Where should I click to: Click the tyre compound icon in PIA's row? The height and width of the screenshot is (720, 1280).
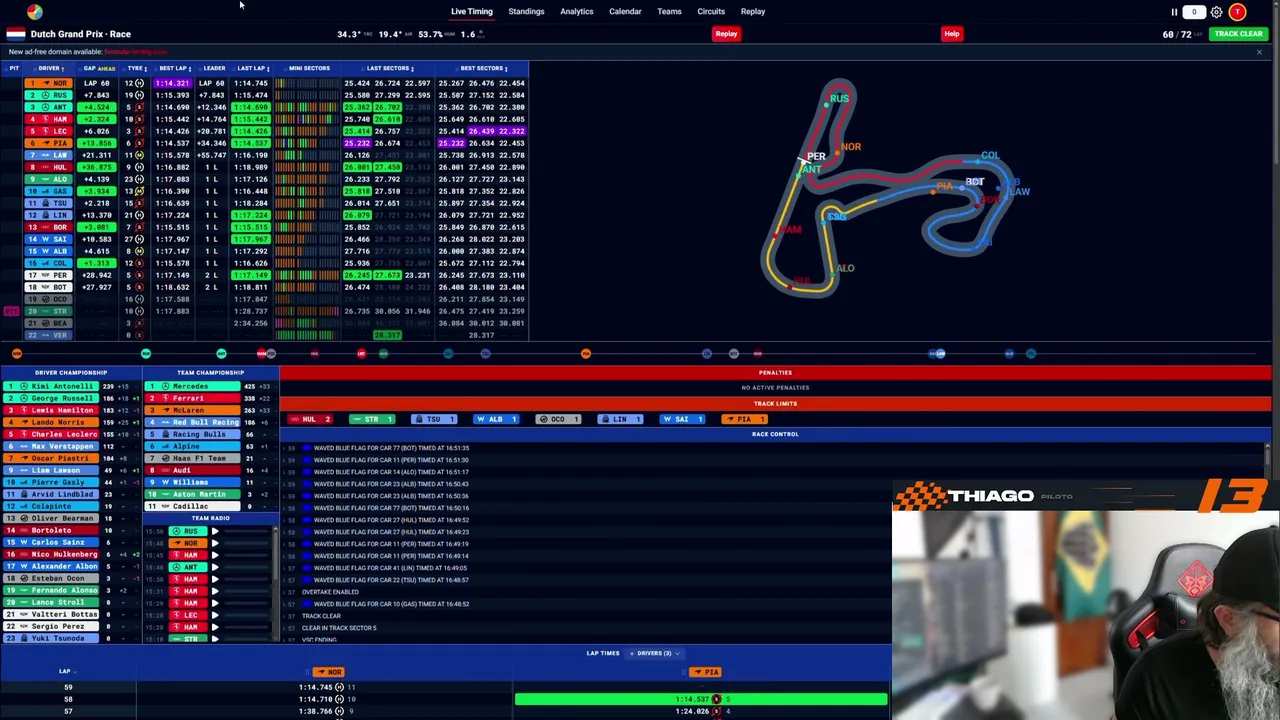pos(139,143)
